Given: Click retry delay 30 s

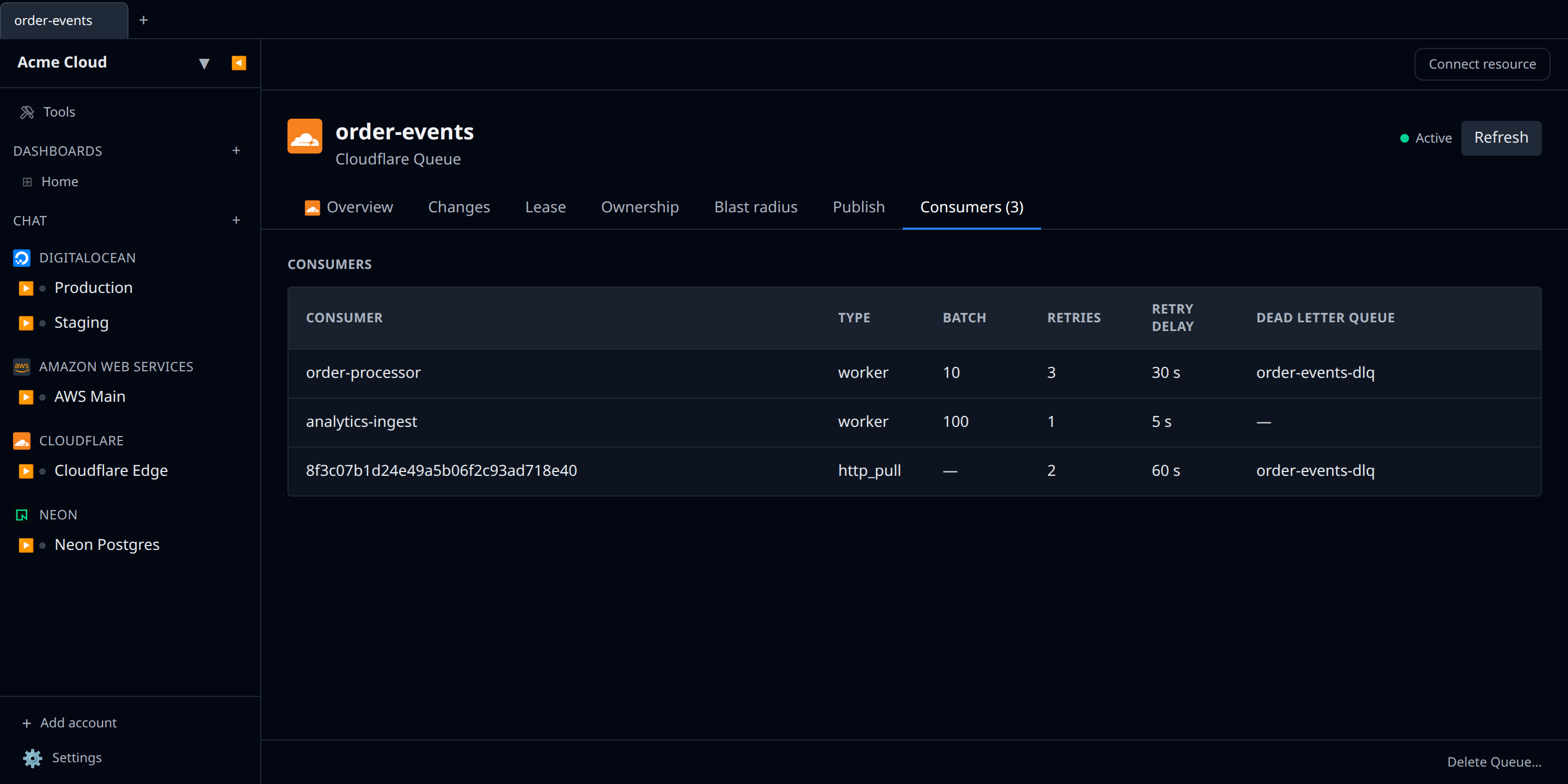Looking at the screenshot, I should [1166, 372].
